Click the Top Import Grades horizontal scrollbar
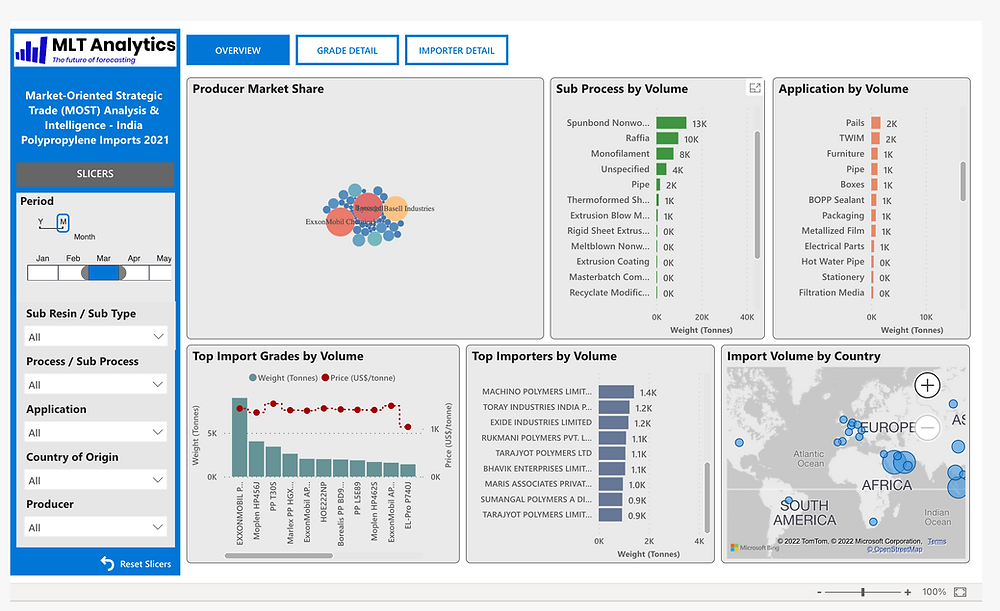The height and width of the screenshot is (611, 1000). [279, 556]
